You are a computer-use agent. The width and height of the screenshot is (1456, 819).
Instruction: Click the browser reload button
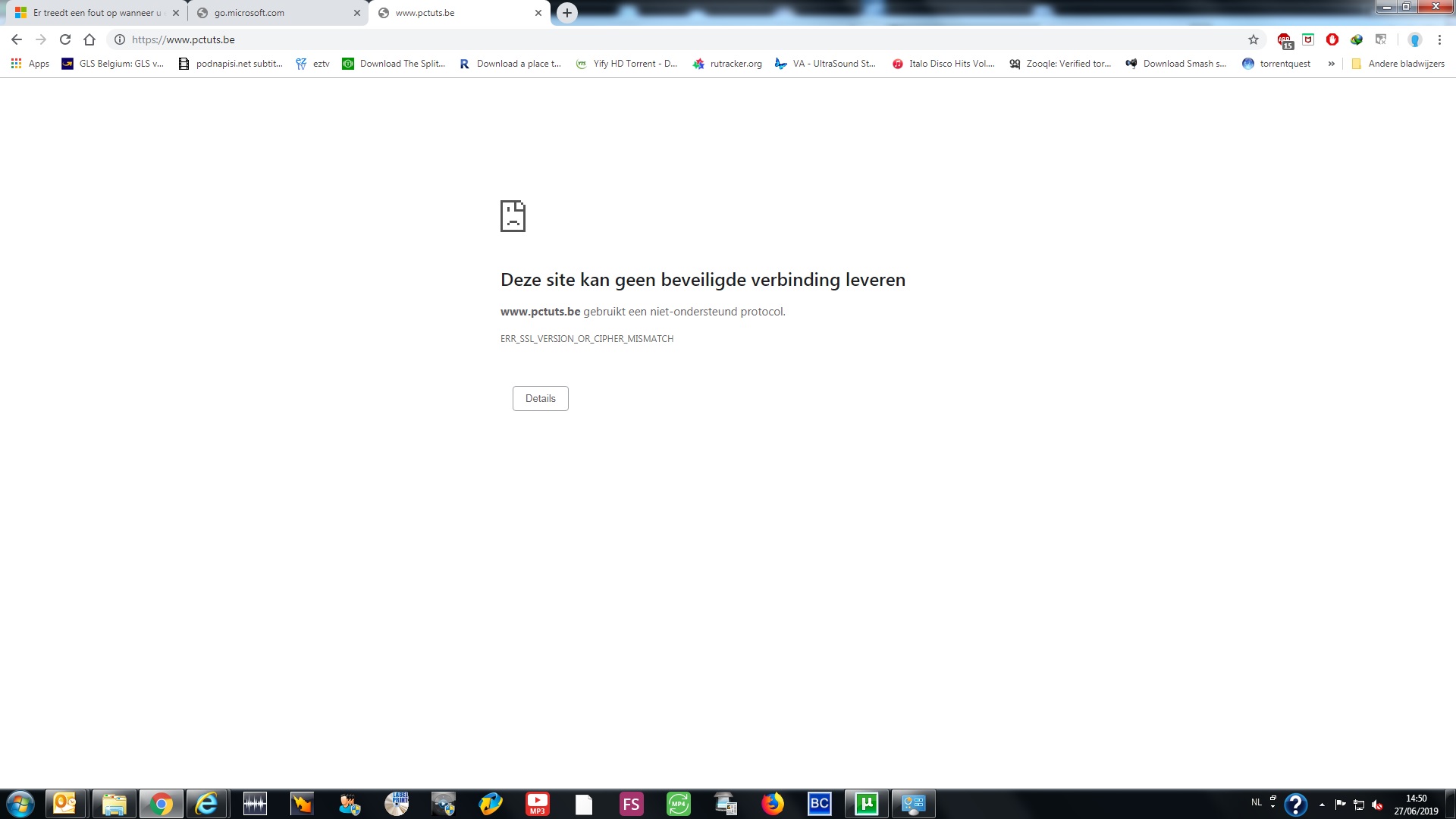click(x=65, y=39)
